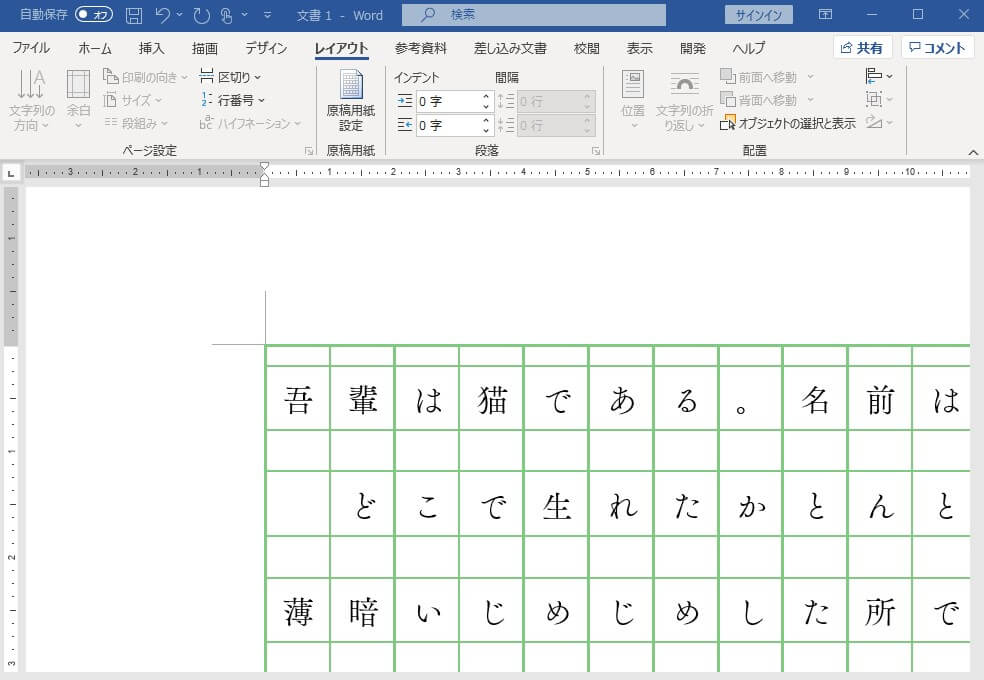
Task: Open the group objects dropdown
Action: pyautogui.click(x=879, y=99)
